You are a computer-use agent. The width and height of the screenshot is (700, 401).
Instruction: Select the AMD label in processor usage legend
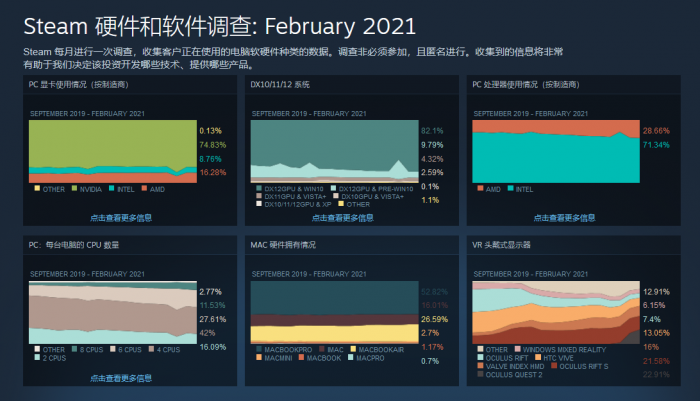(493, 189)
